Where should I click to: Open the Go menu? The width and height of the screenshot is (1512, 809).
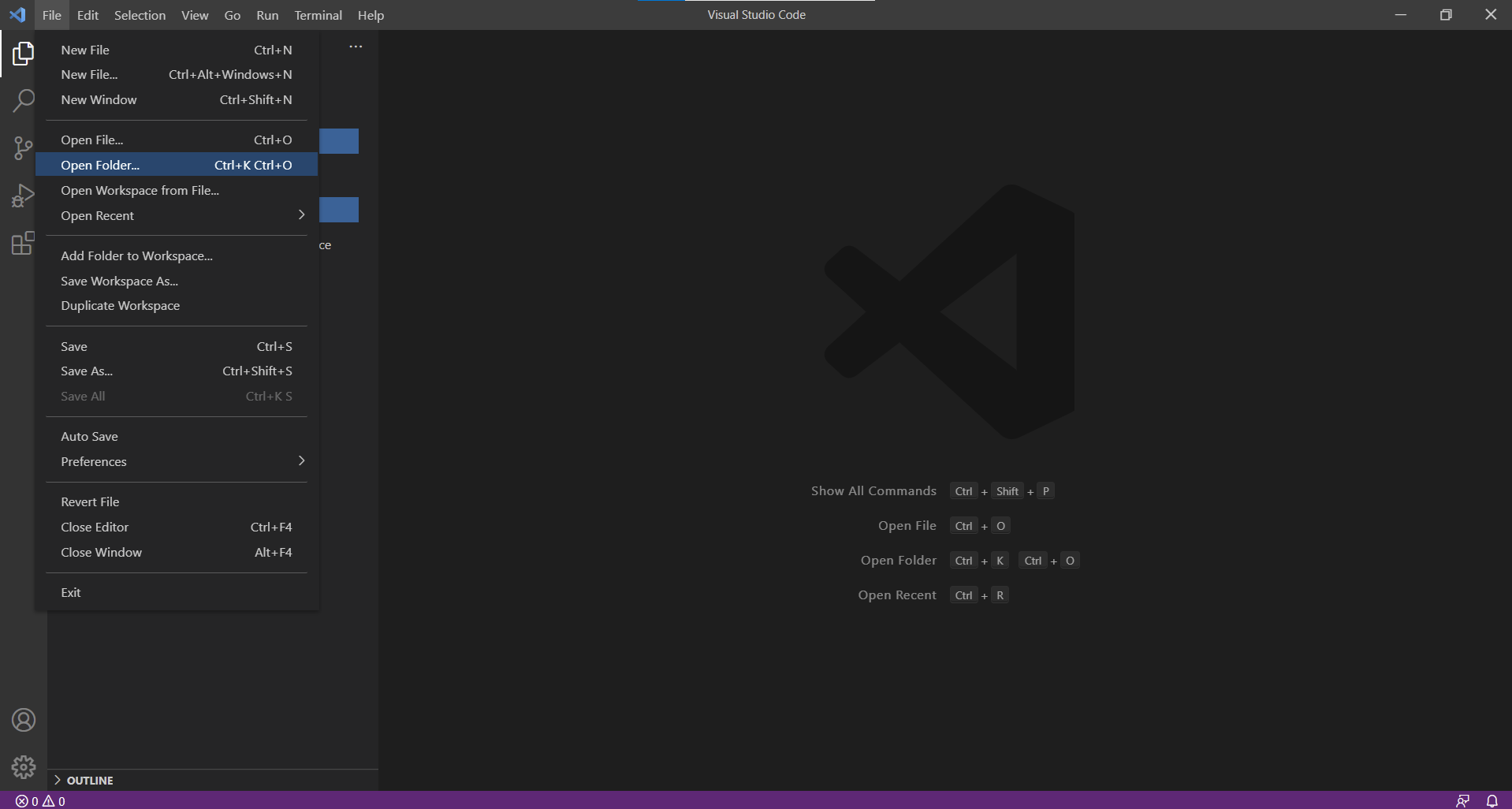(233, 15)
